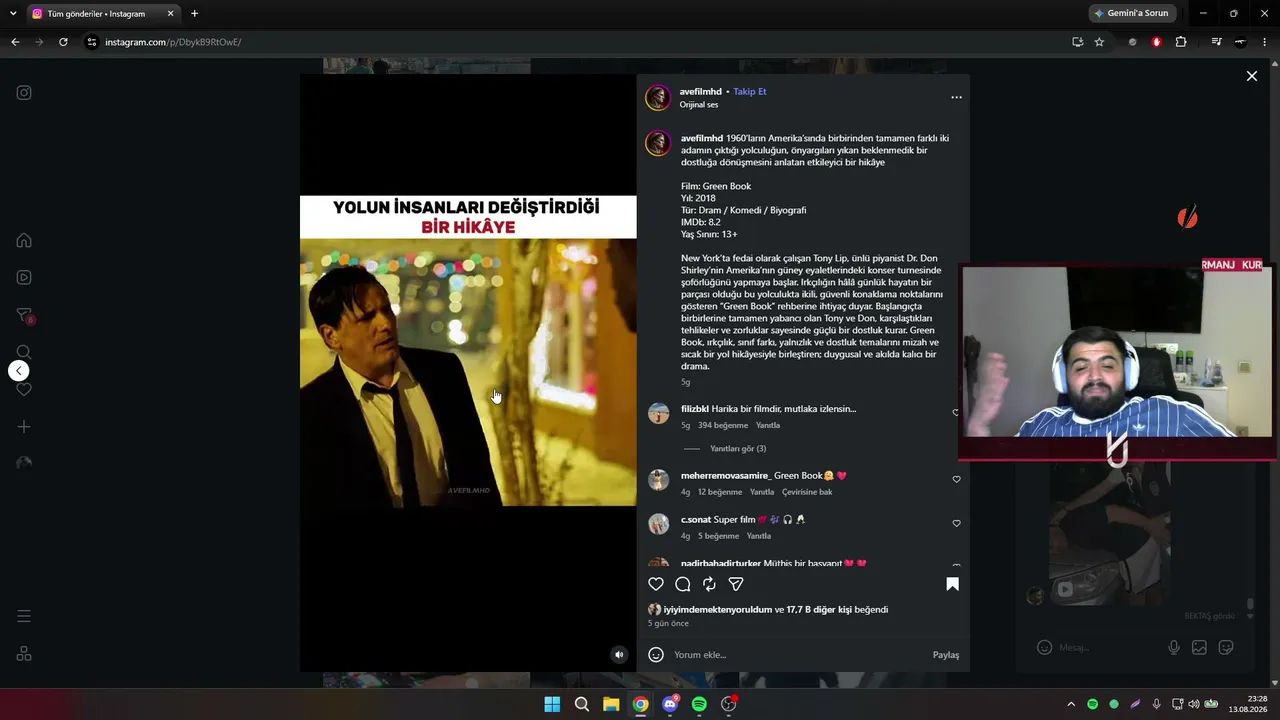Open a new browser tab

click(194, 14)
